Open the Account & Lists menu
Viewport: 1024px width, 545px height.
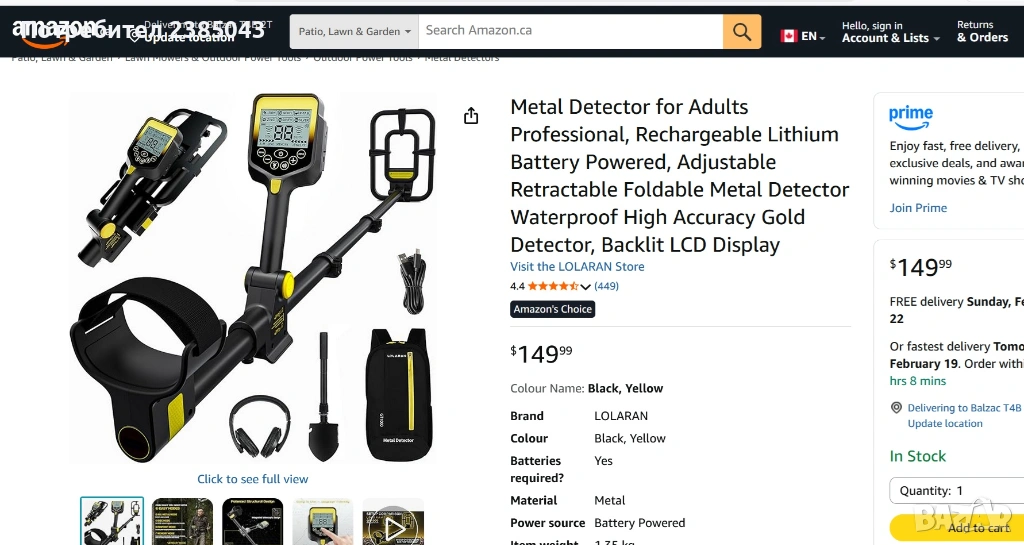coord(891,32)
